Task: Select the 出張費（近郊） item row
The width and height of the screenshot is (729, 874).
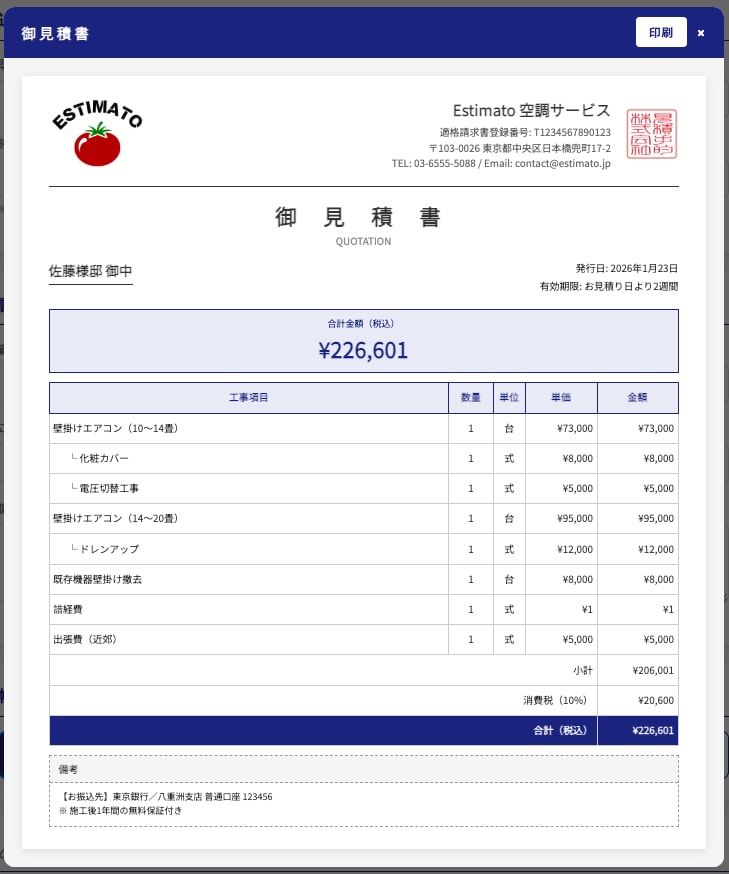Action: (x=364, y=640)
